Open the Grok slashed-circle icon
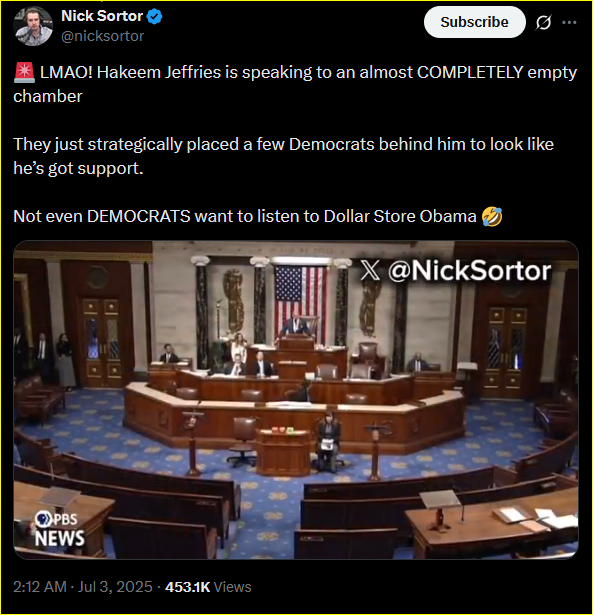 [x=543, y=22]
